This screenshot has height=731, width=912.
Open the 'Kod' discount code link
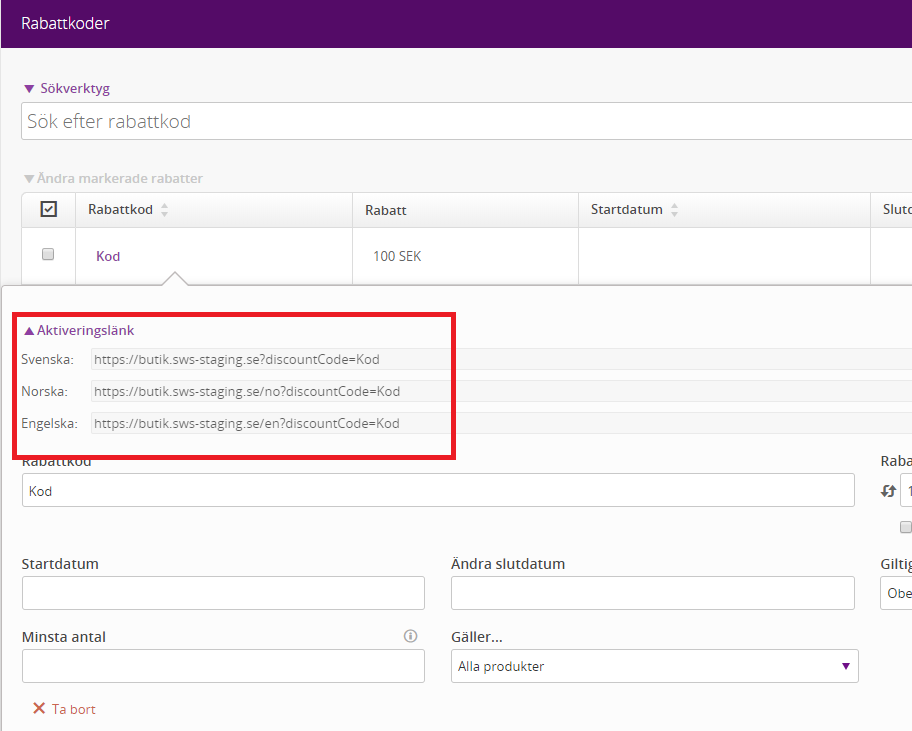click(108, 256)
